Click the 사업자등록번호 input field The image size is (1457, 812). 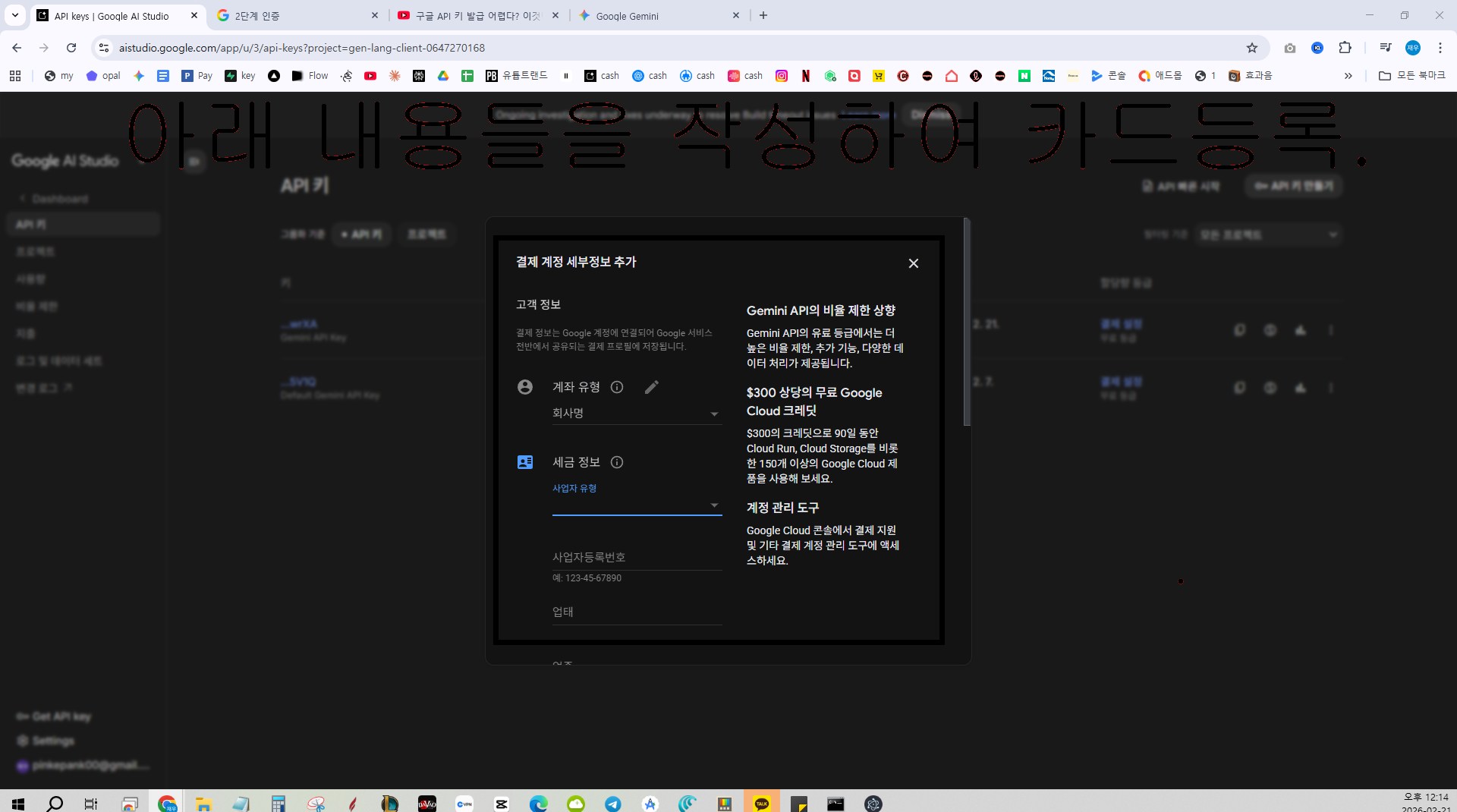pyautogui.click(x=637, y=557)
